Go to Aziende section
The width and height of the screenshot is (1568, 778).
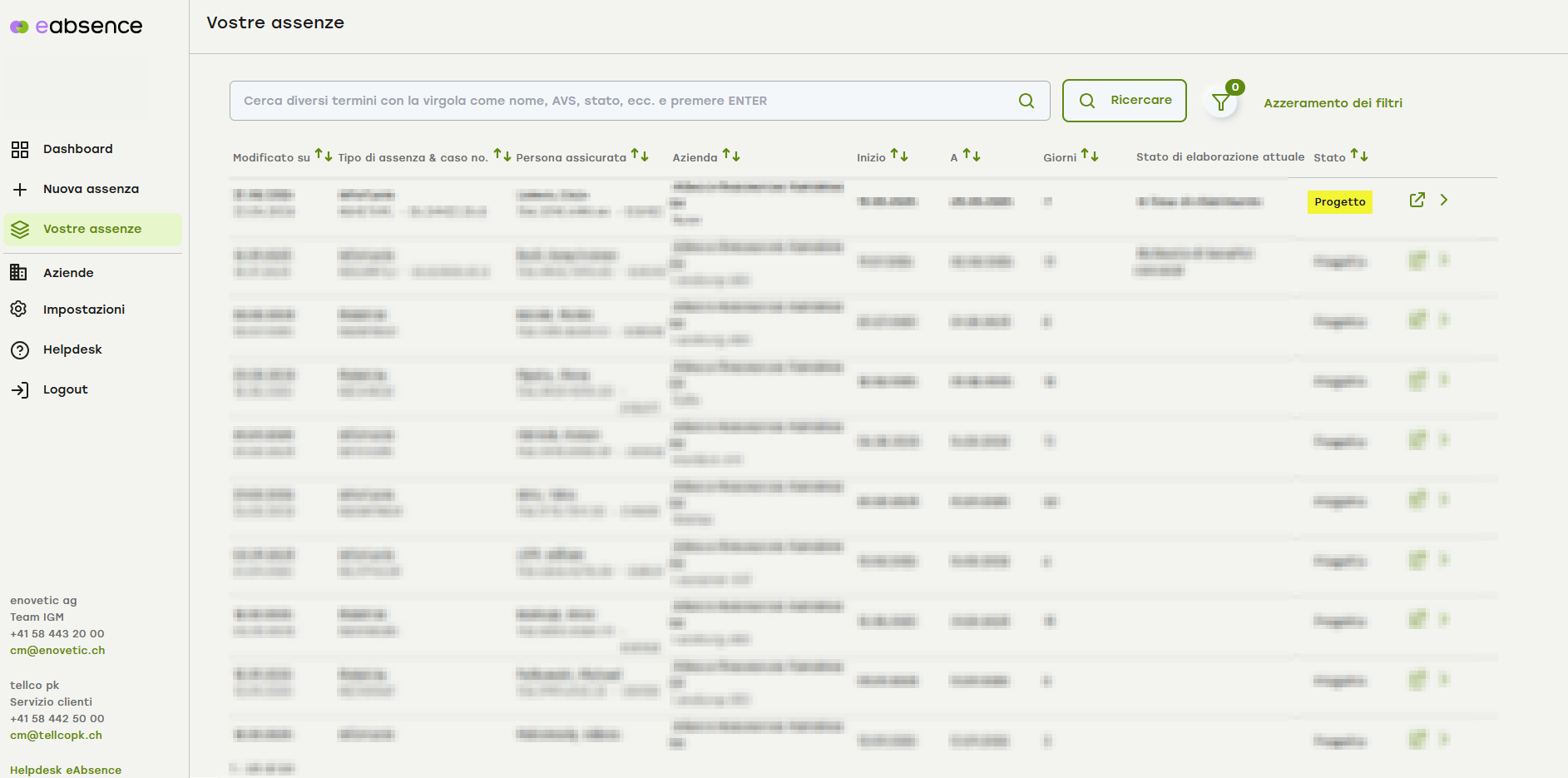click(x=68, y=273)
